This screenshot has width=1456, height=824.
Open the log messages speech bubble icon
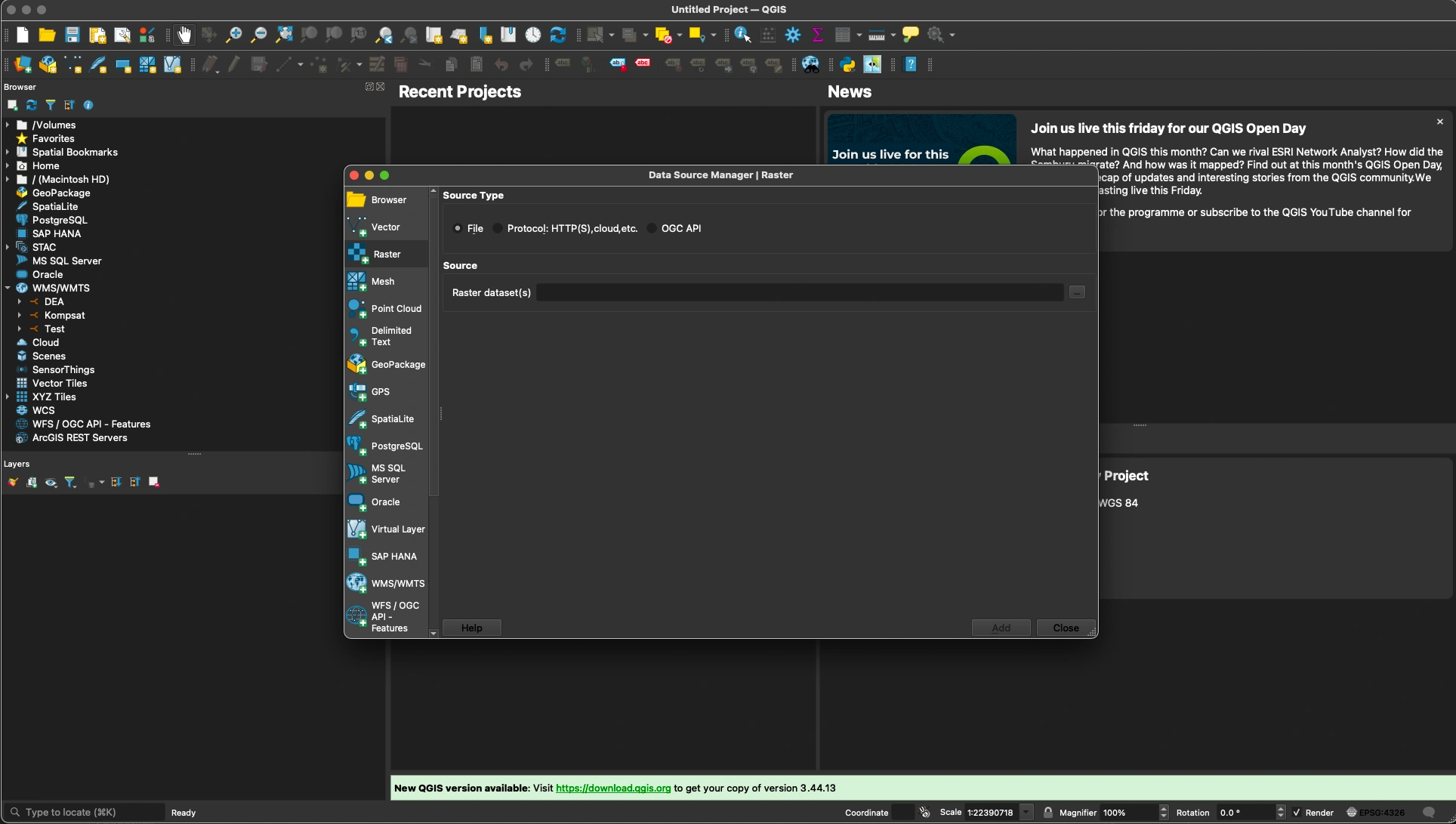point(1429,813)
